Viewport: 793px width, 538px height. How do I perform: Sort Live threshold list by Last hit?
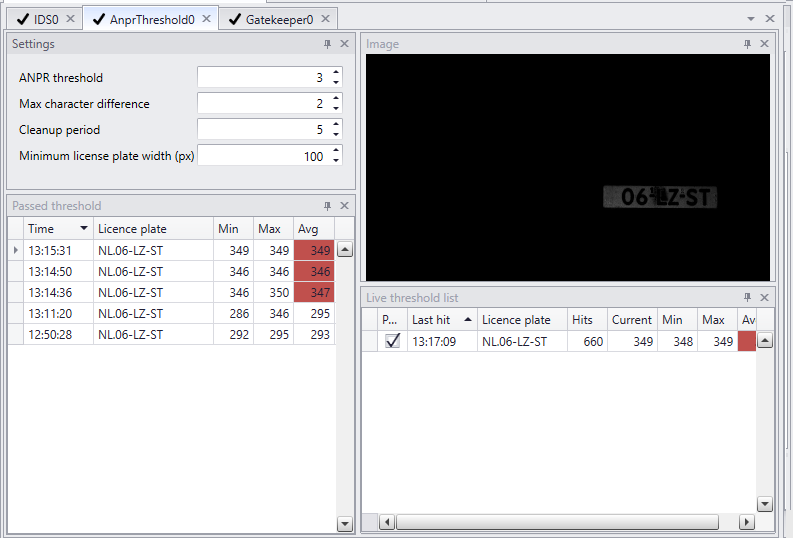coord(442,320)
